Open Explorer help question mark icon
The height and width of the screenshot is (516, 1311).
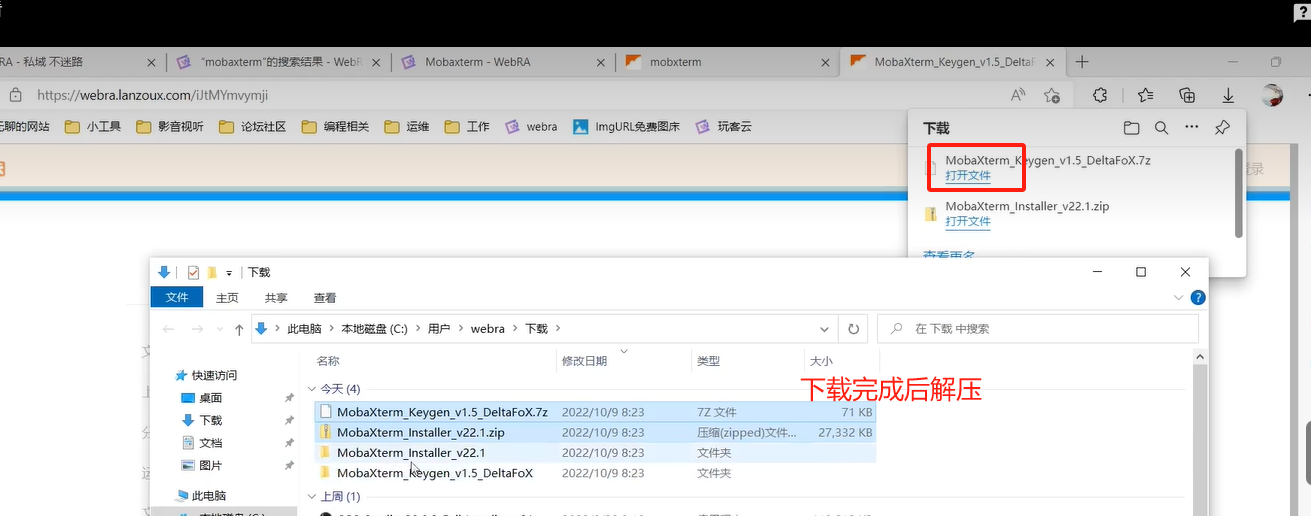(1198, 298)
